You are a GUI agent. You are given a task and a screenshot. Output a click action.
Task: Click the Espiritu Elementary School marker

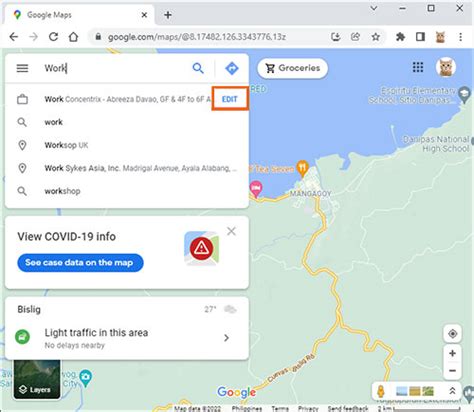click(464, 94)
